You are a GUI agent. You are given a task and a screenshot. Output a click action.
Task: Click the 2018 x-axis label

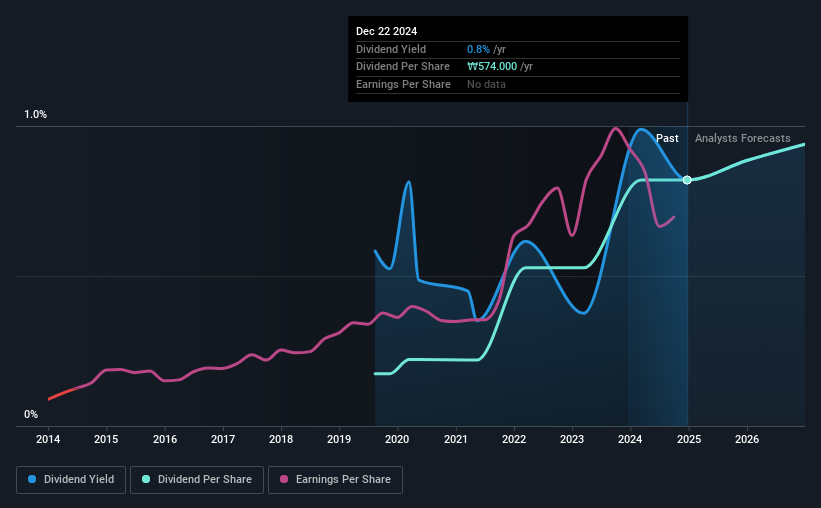[x=281, y=439]
